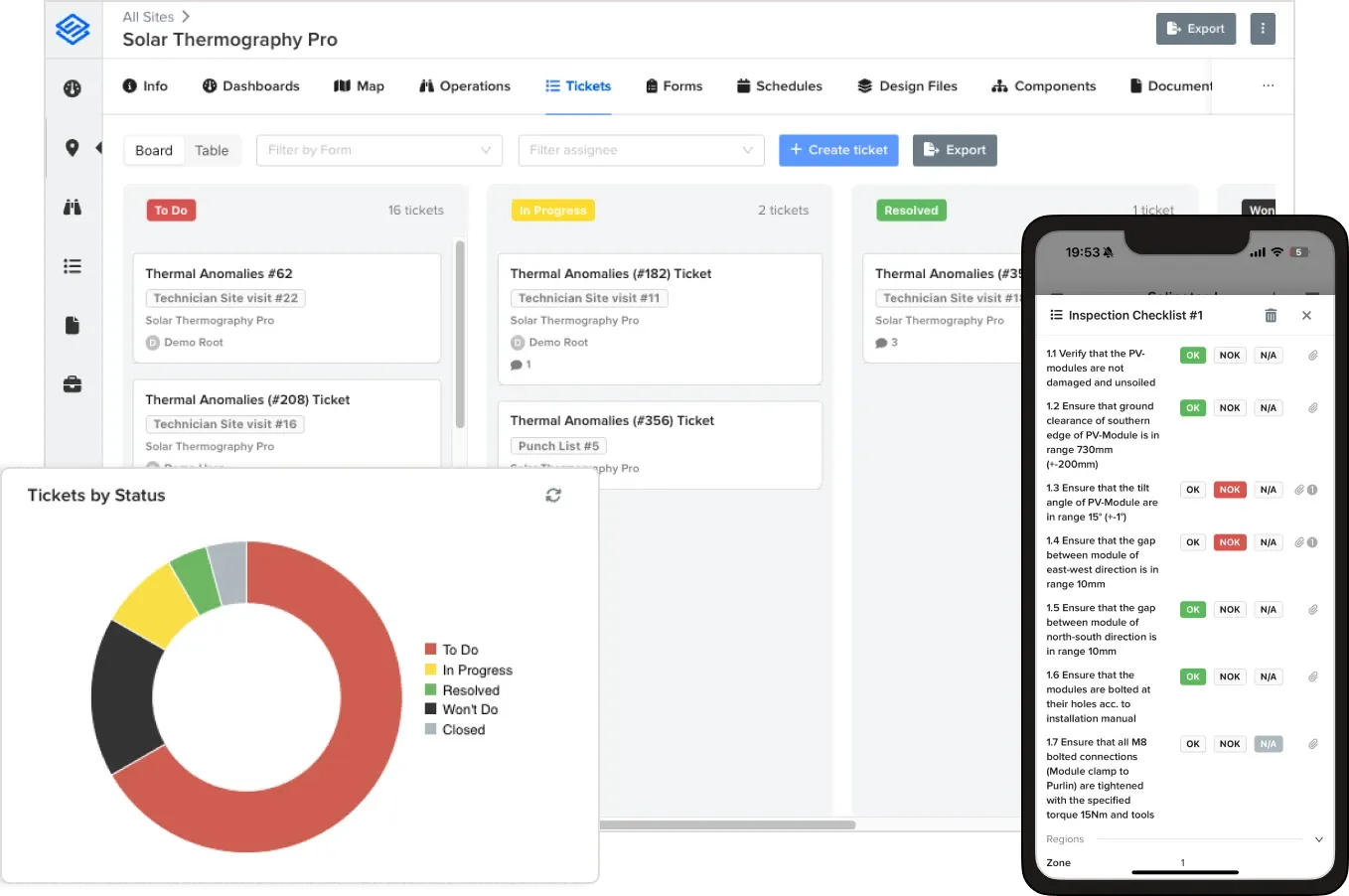Open the Thermal Anomalies #62 ticket card
The height and width of the screenshot is (896, 1349).
(x=287, y=309)
